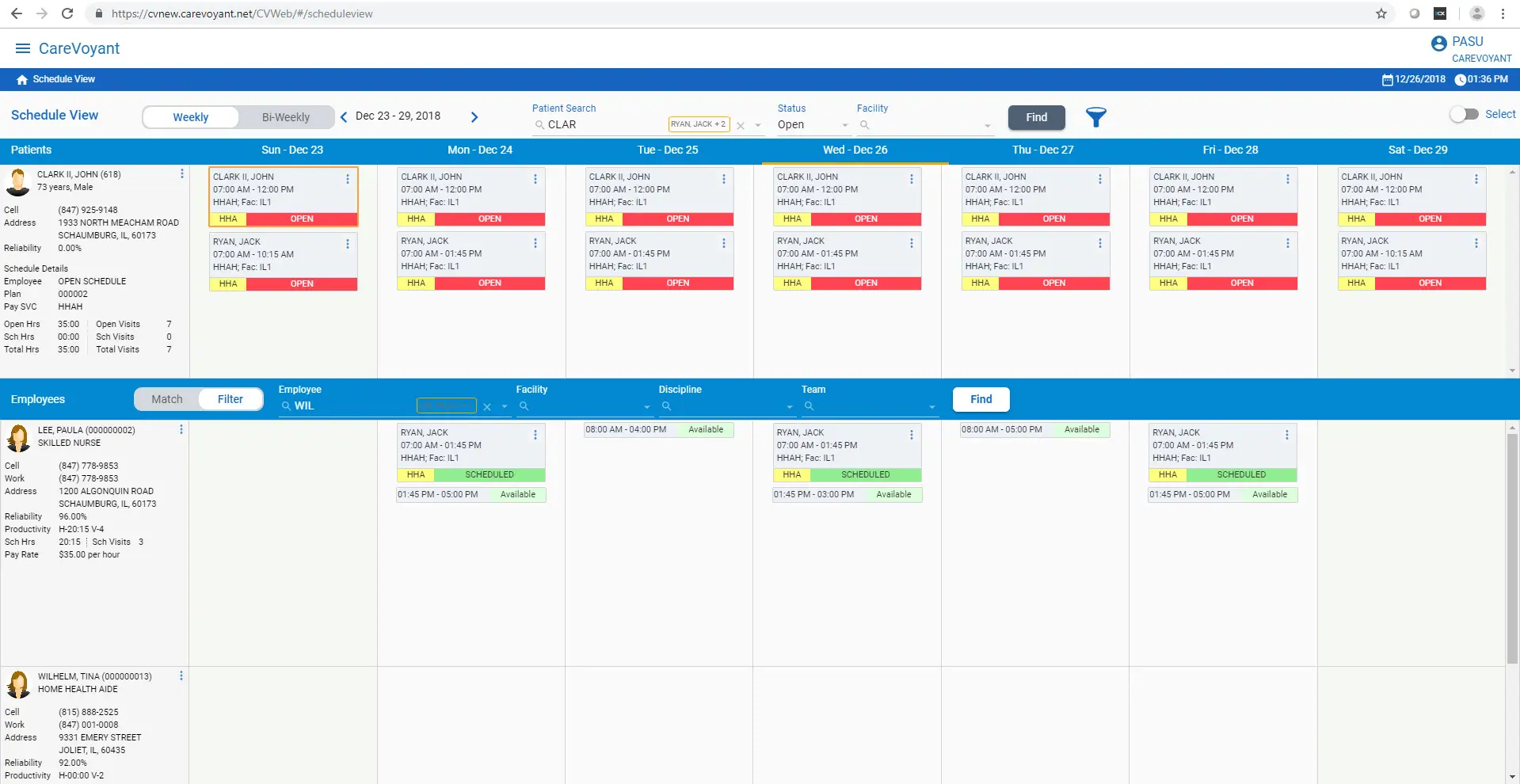Advance to next week with blue arrow

(x=474, y=116)
